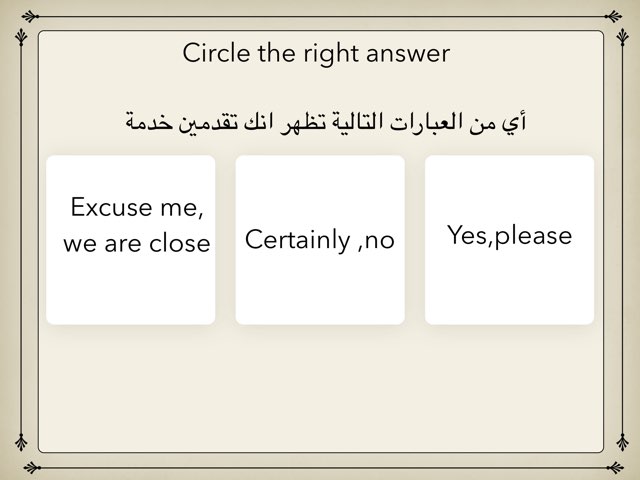Click the word "Circle" in the heading
The image size is (640, 480).
216,53
